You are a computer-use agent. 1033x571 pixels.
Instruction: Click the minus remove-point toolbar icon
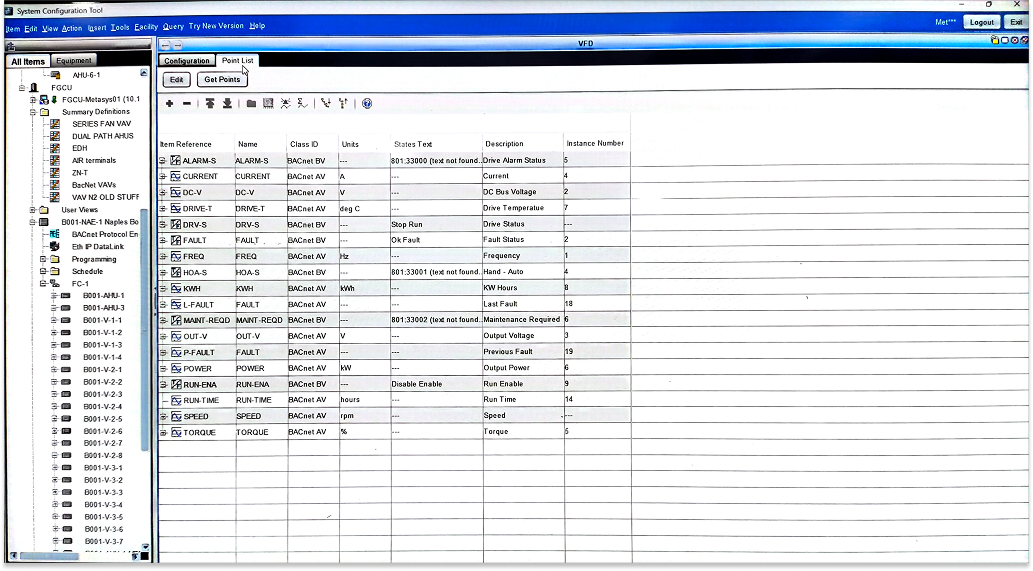187,103
